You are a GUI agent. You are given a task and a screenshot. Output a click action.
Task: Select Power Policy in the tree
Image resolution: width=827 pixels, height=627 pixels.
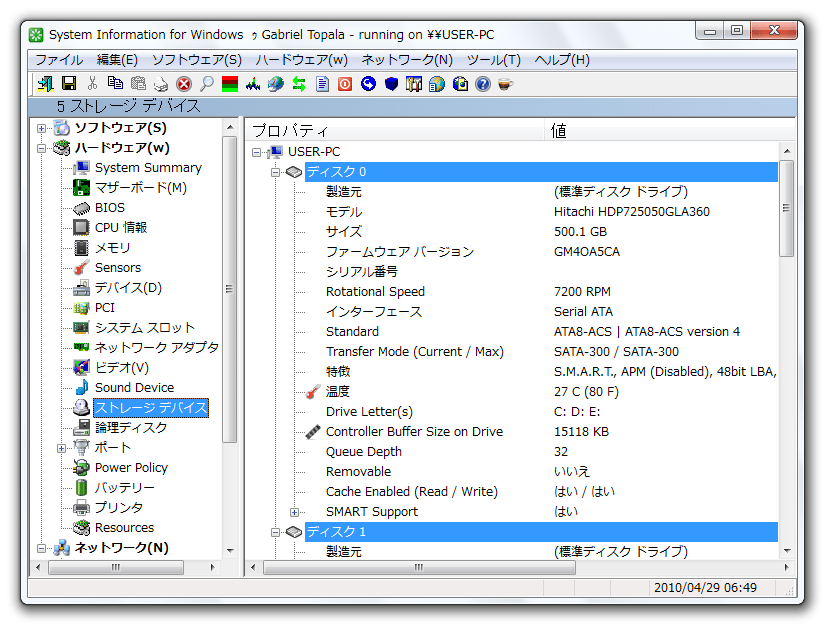coord(131,468)
